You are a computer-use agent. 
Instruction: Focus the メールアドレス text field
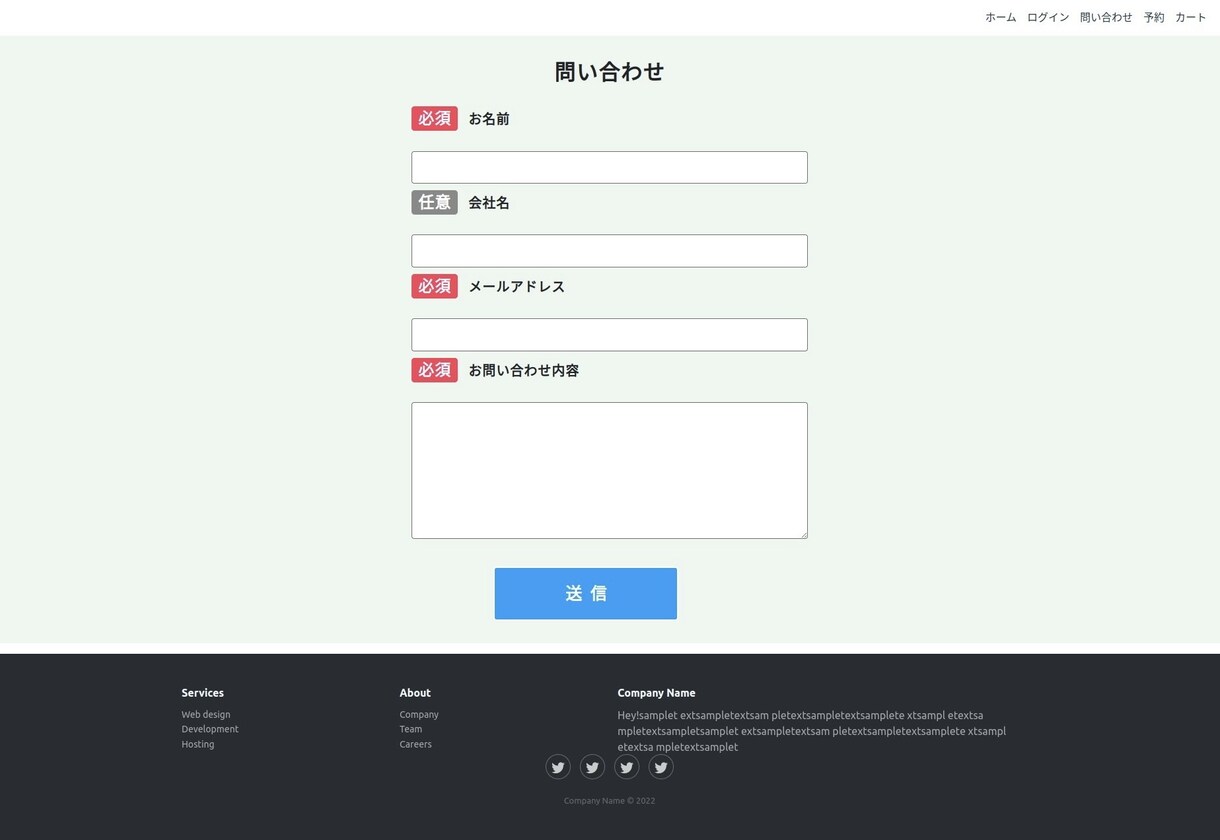pos(609,335)
